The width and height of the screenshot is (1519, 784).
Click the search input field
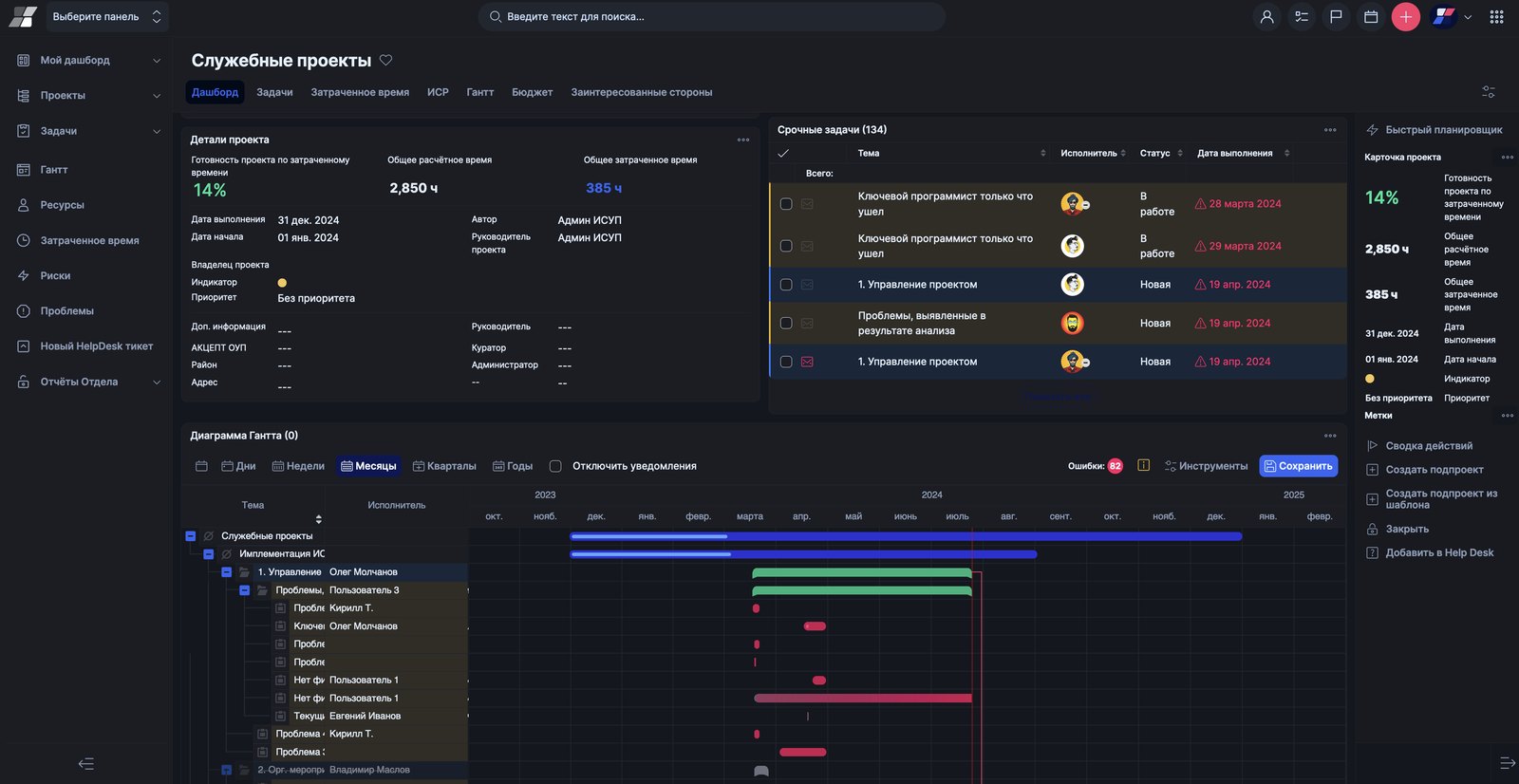pos(712,17)
